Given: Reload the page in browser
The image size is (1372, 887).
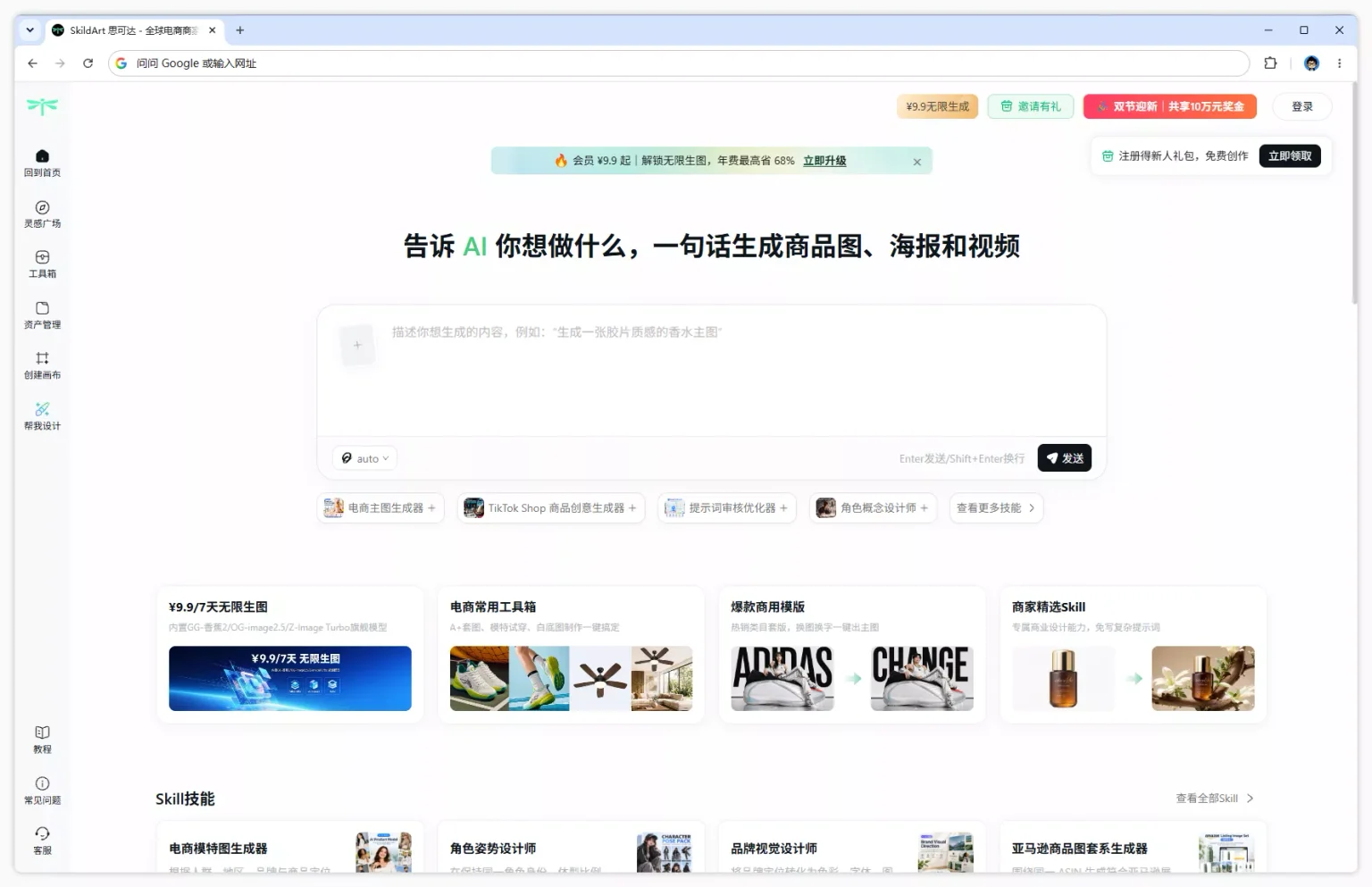Looking at the screenshot, I should 88,63.
